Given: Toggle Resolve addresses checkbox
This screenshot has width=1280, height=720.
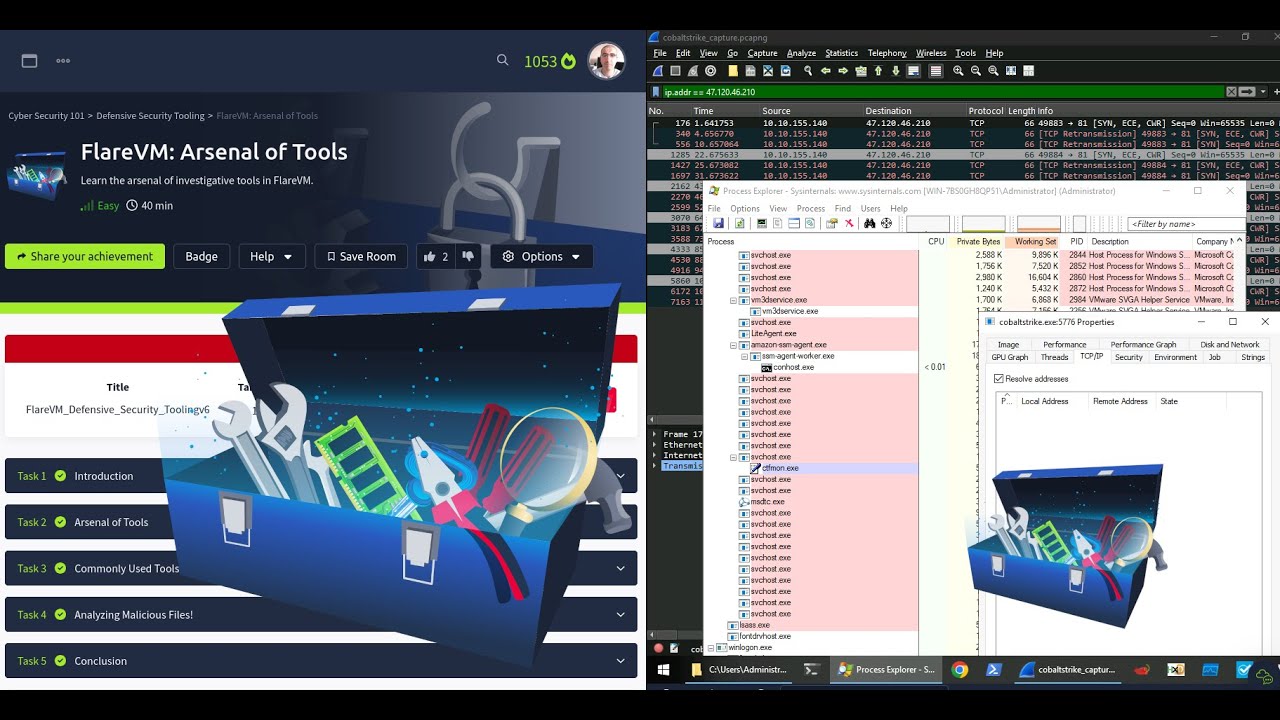Looking at the screenshot, I should (x=998, y=379).
